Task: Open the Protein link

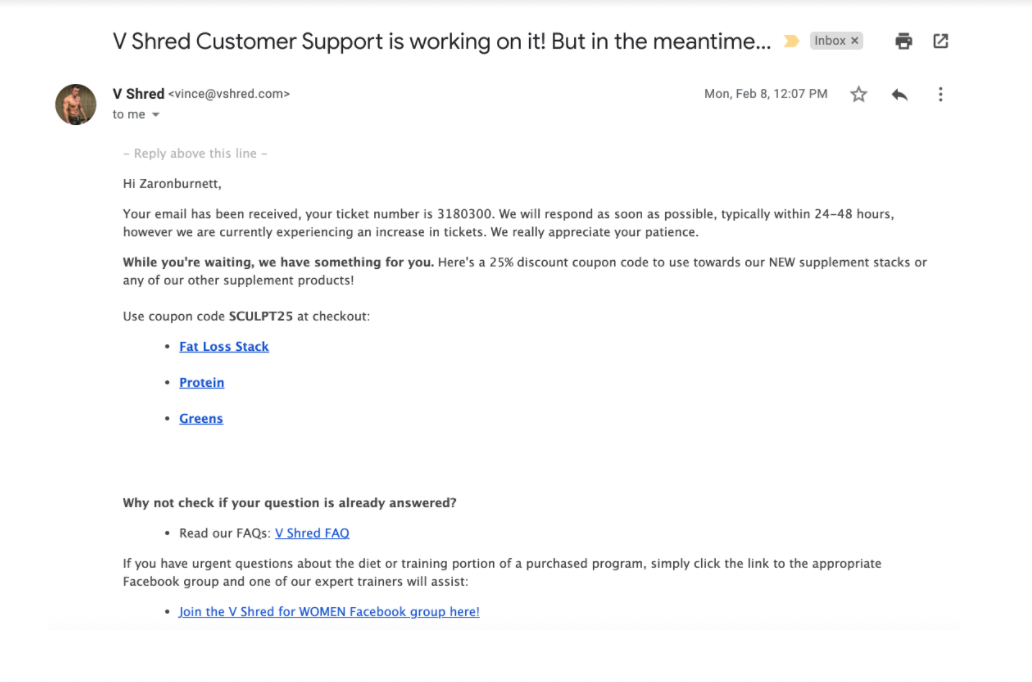Action: tap(201, 382)
